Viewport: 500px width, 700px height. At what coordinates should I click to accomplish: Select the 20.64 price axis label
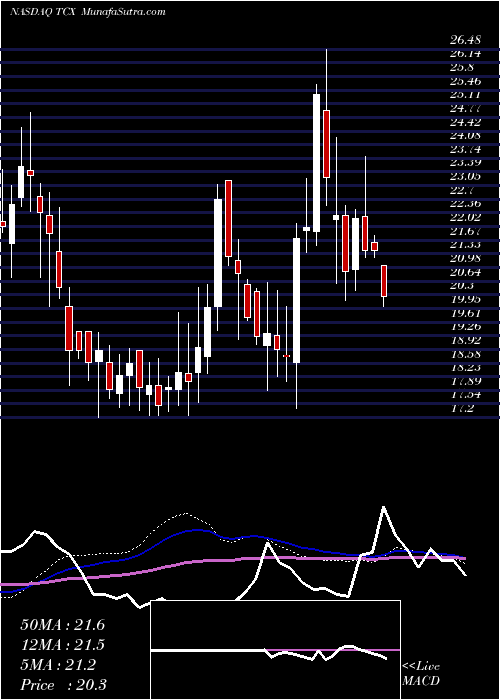coord(465,272)
